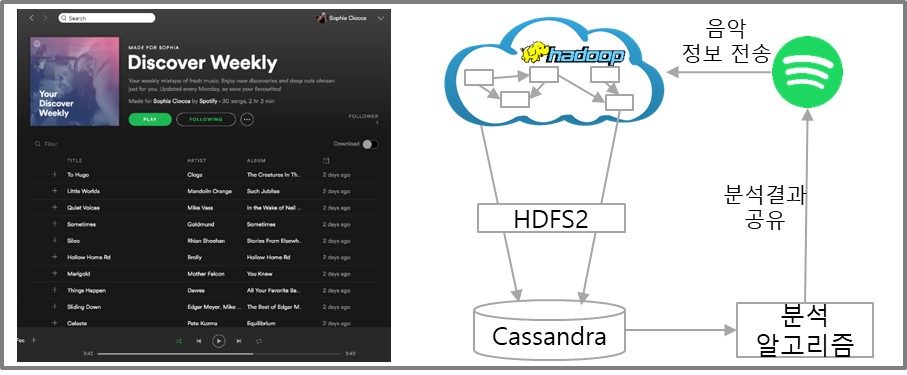Click the FOLLOWING button

pyautogui.click(x=206, y=120)
